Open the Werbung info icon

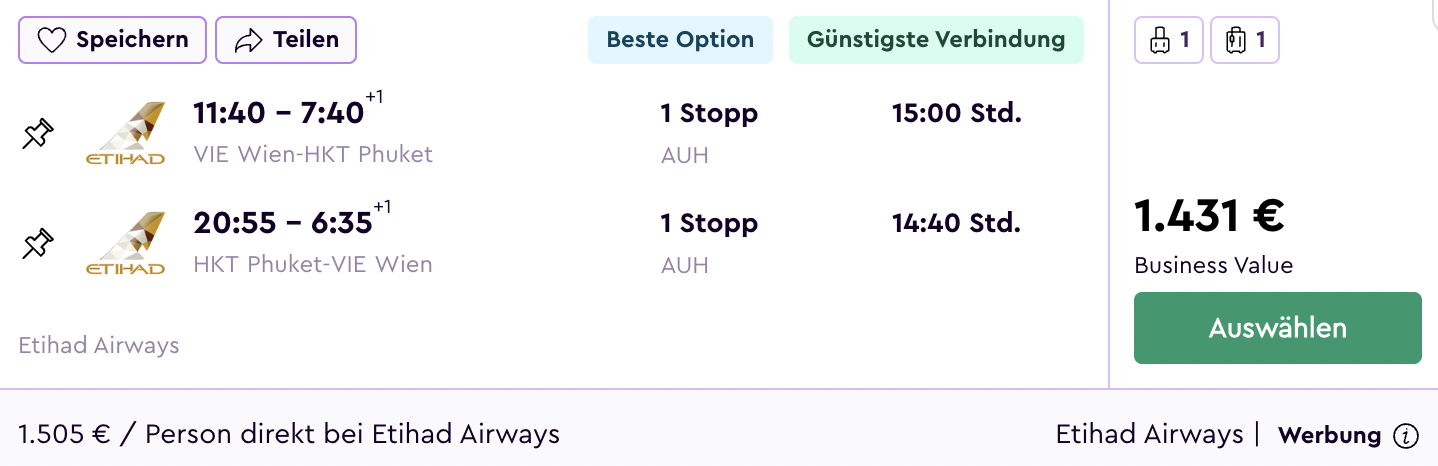1406,436
